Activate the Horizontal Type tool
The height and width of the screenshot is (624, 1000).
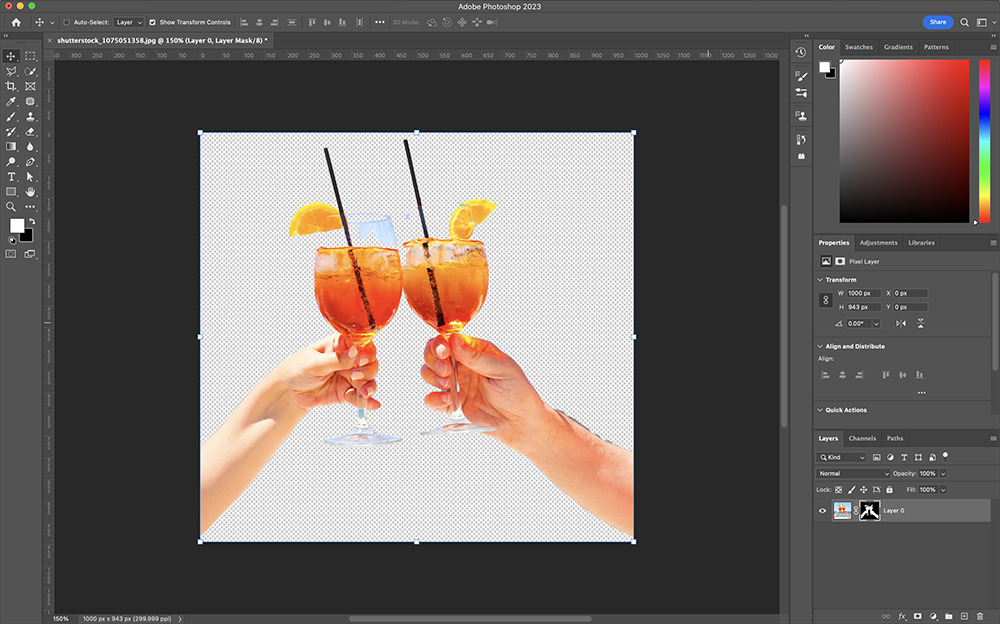(x=11, y=176)
